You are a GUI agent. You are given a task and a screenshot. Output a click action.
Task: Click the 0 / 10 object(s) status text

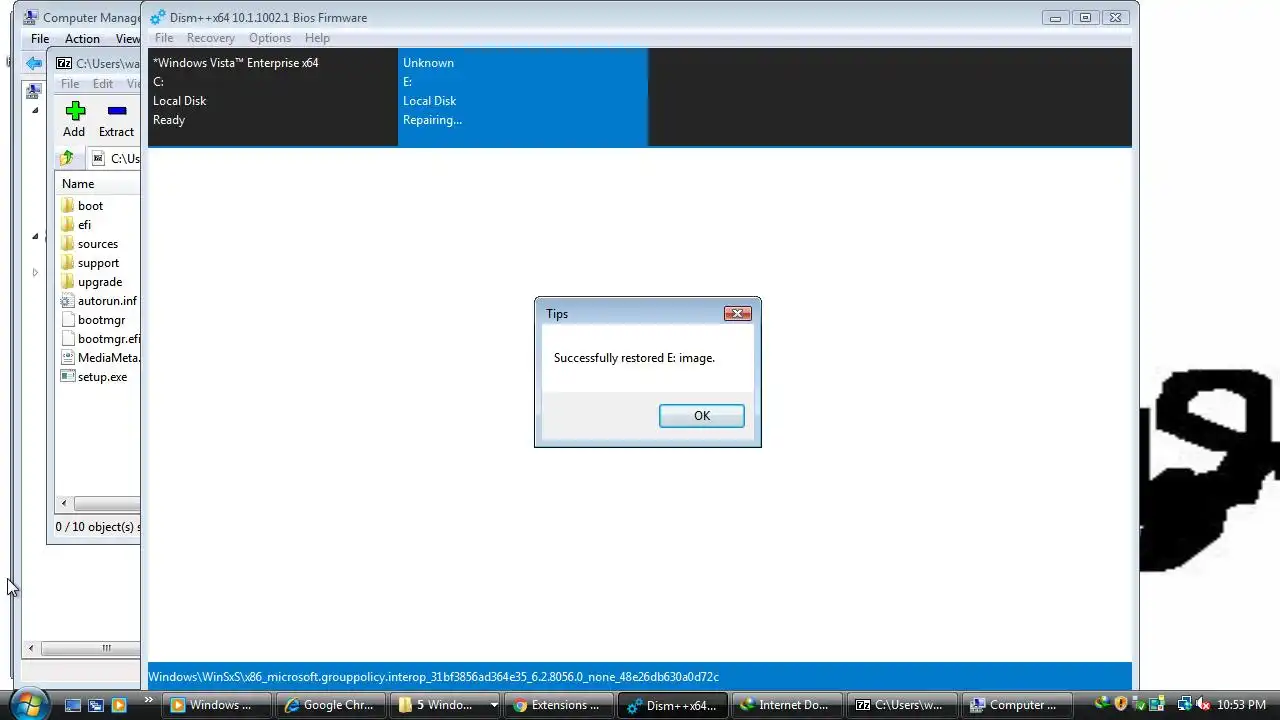pos(97,527)
